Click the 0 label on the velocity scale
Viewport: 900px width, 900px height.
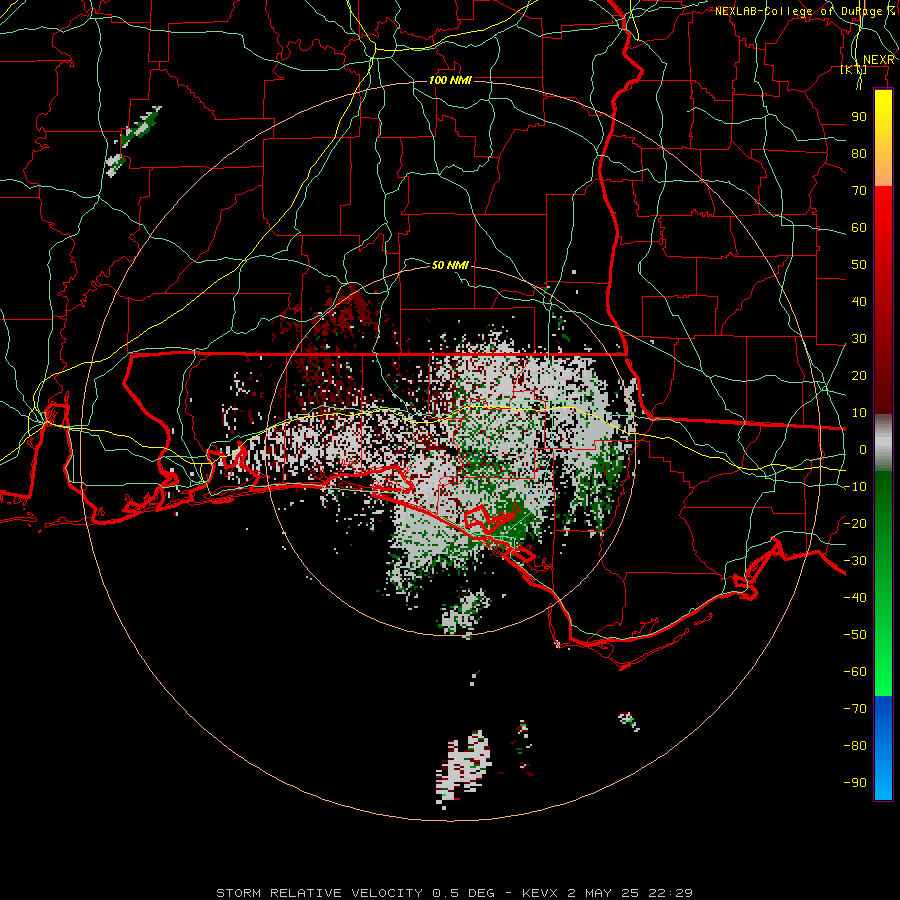click(x=863, y=449)
